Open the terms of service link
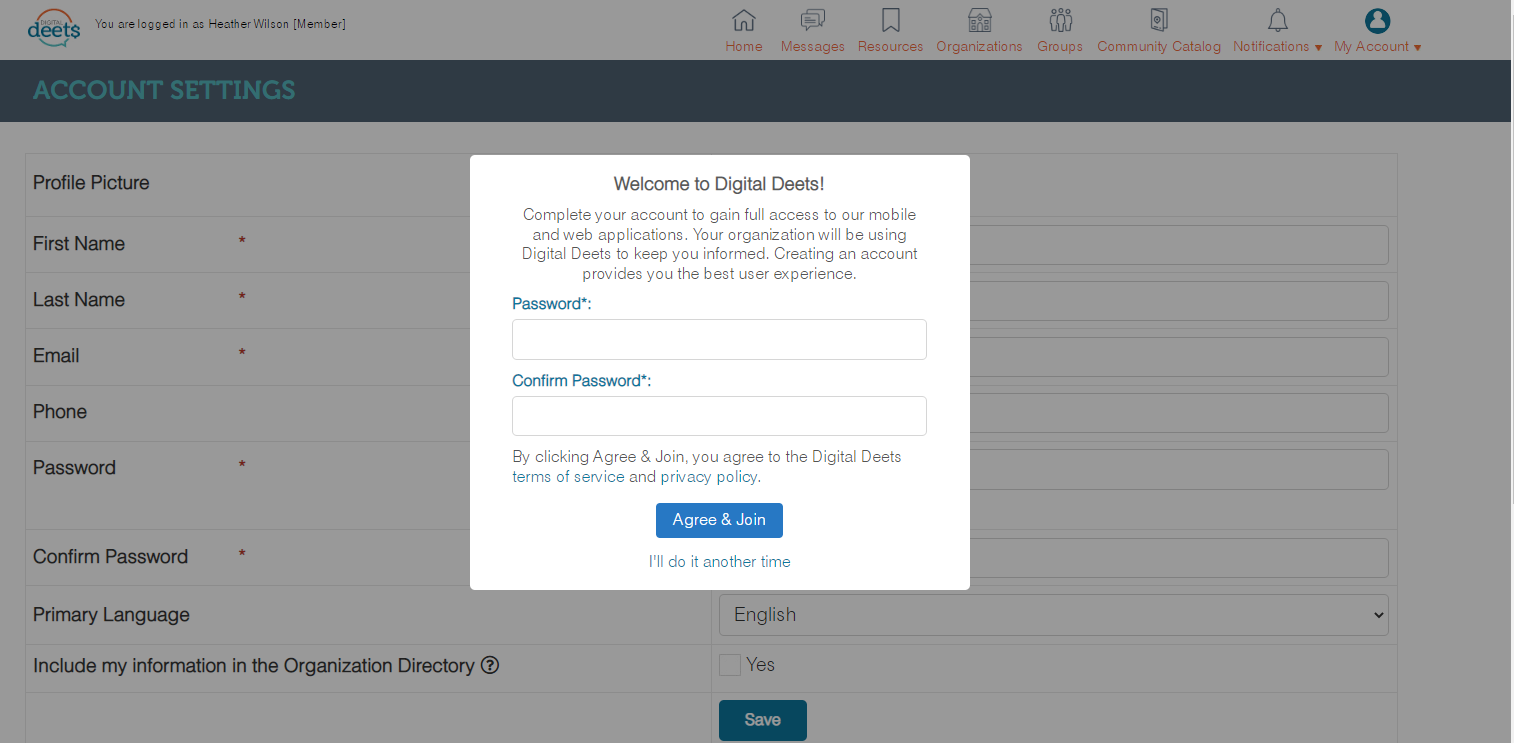Screen dimensions: 1514x743 click(x=569, y=477)
